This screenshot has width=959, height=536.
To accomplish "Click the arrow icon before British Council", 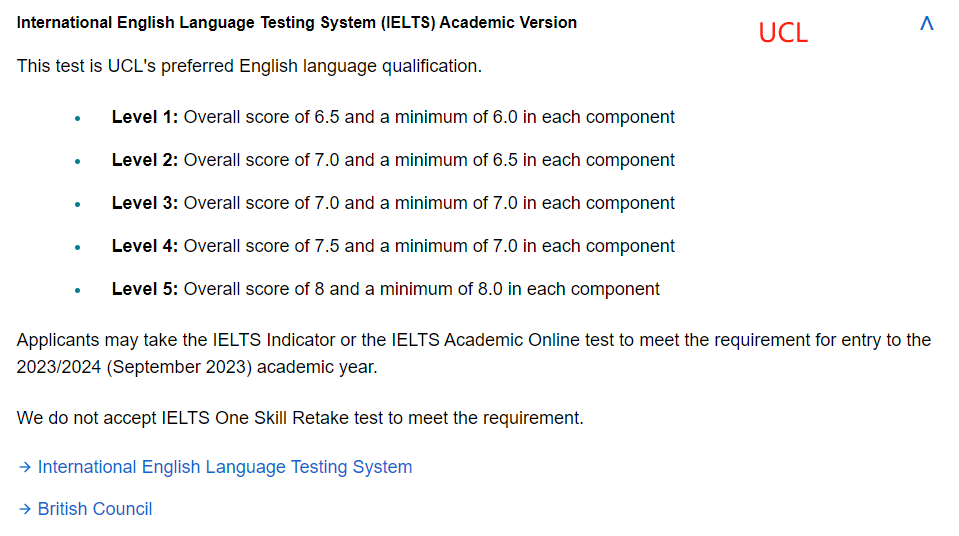I will 25,509.
